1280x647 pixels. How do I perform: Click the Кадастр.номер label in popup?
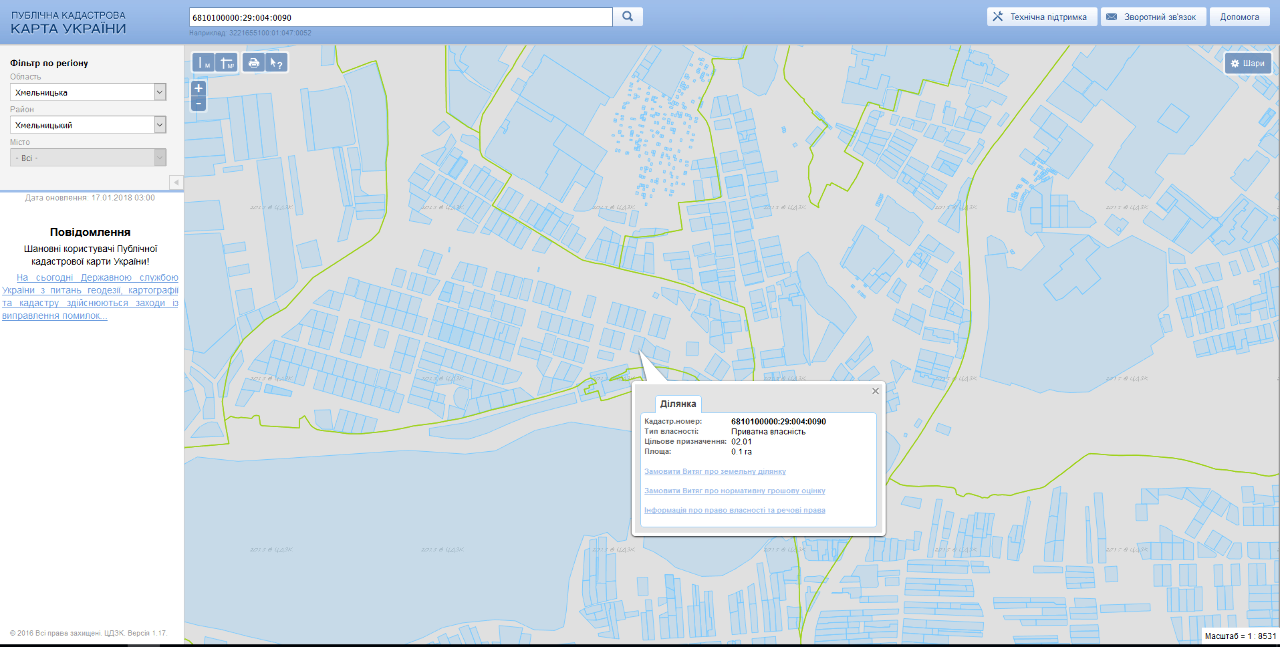[x=674, y=422]
